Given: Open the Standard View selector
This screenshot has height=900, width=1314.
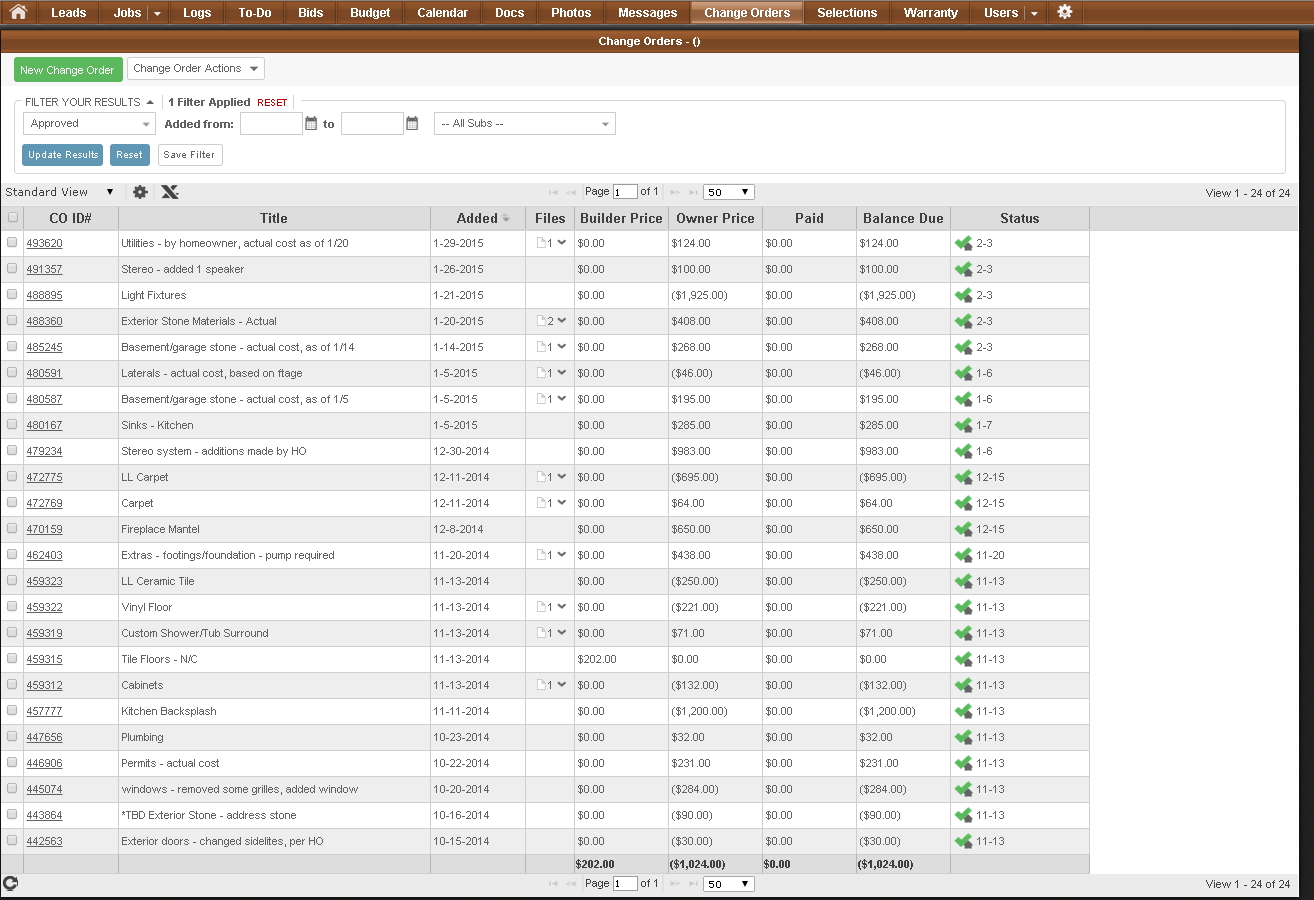Looking at the screenshot, I should [60, 192].
